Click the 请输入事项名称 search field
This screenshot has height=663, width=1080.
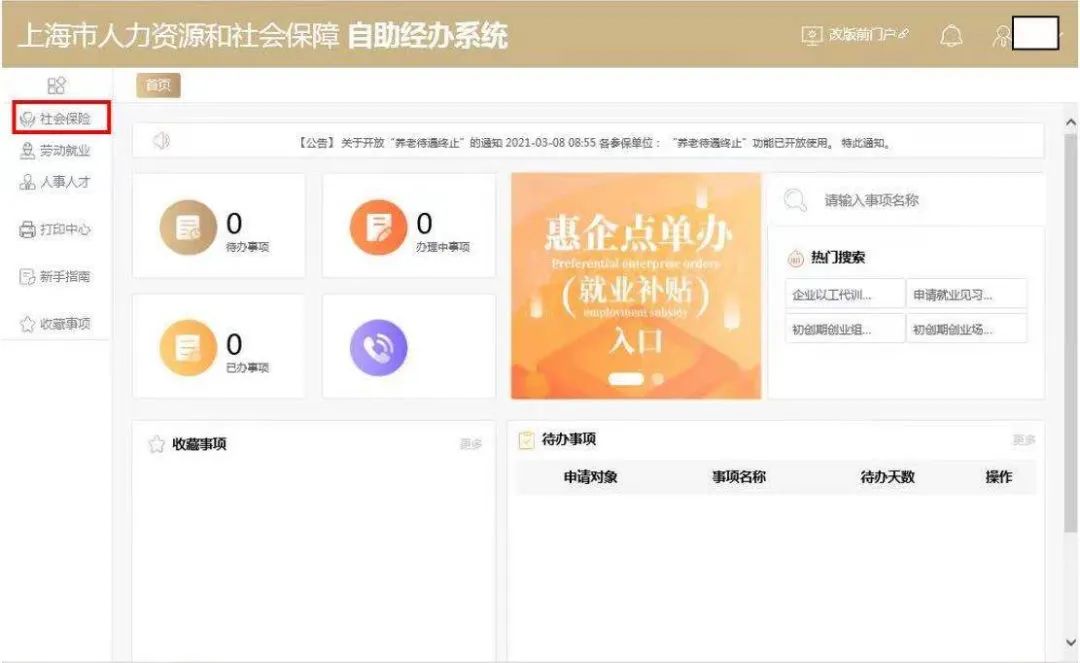920,200
